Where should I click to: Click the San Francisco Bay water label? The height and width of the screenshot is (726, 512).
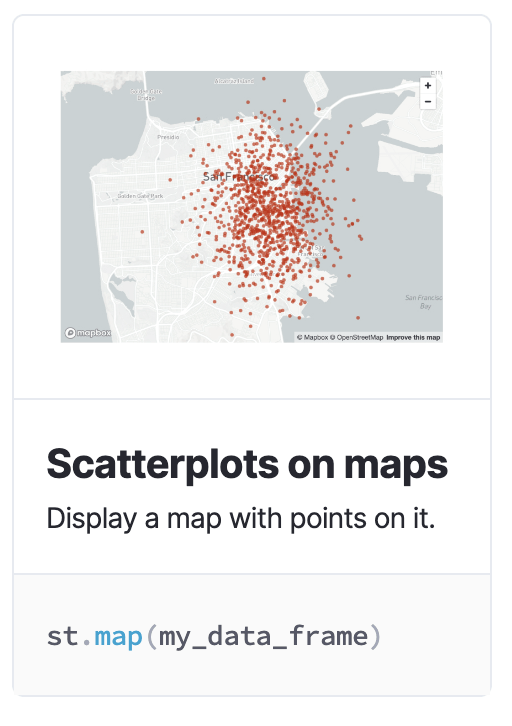[x=424, y=301]
